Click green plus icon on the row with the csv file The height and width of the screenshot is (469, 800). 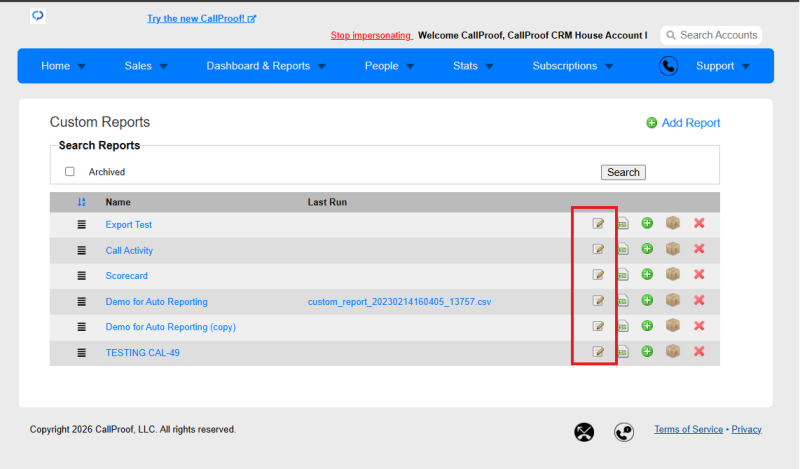tap(647, 300)
